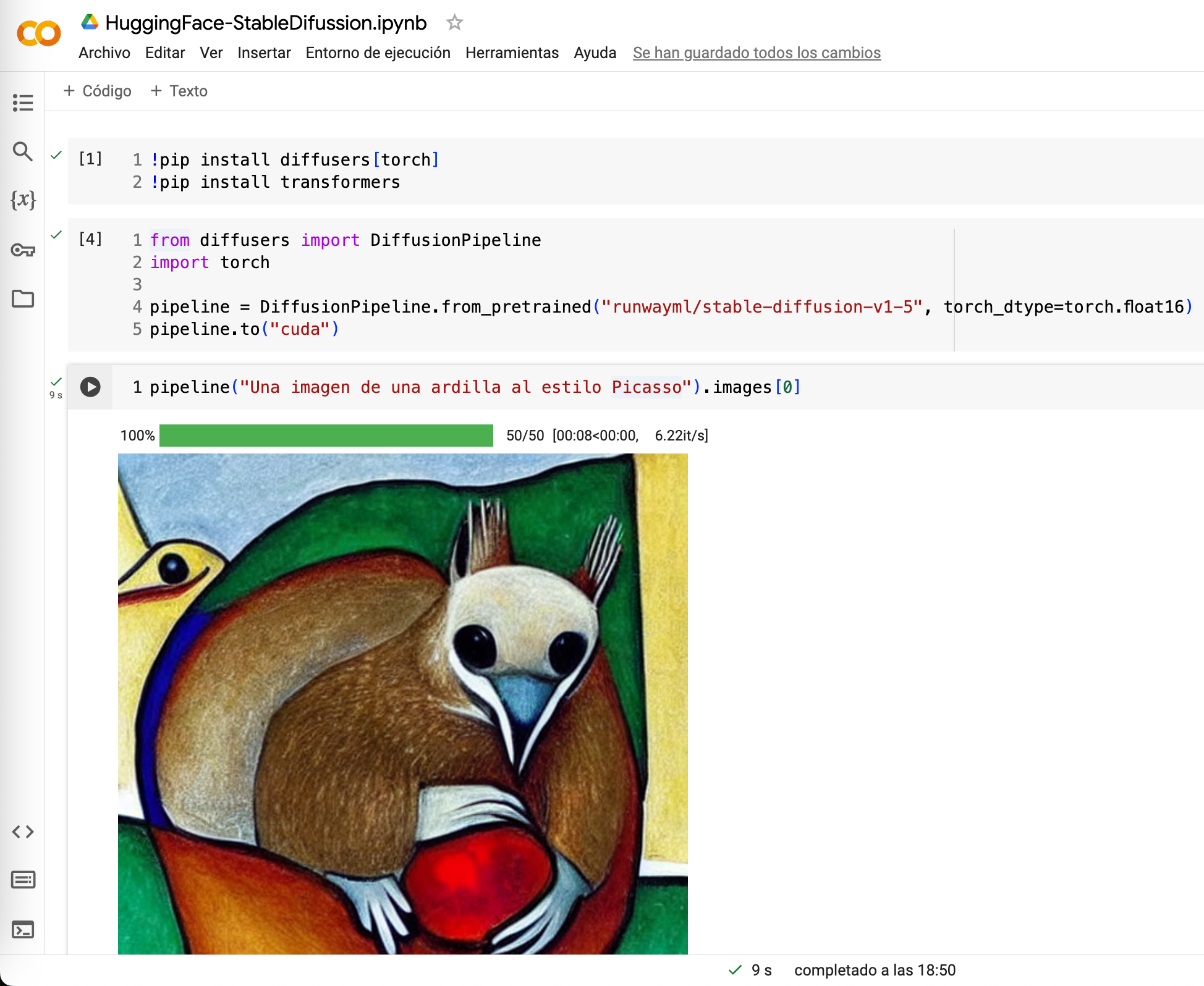Click the green checkmark beside cell [4]
This screenshot has width=1204, height=986.
(56, 235)
